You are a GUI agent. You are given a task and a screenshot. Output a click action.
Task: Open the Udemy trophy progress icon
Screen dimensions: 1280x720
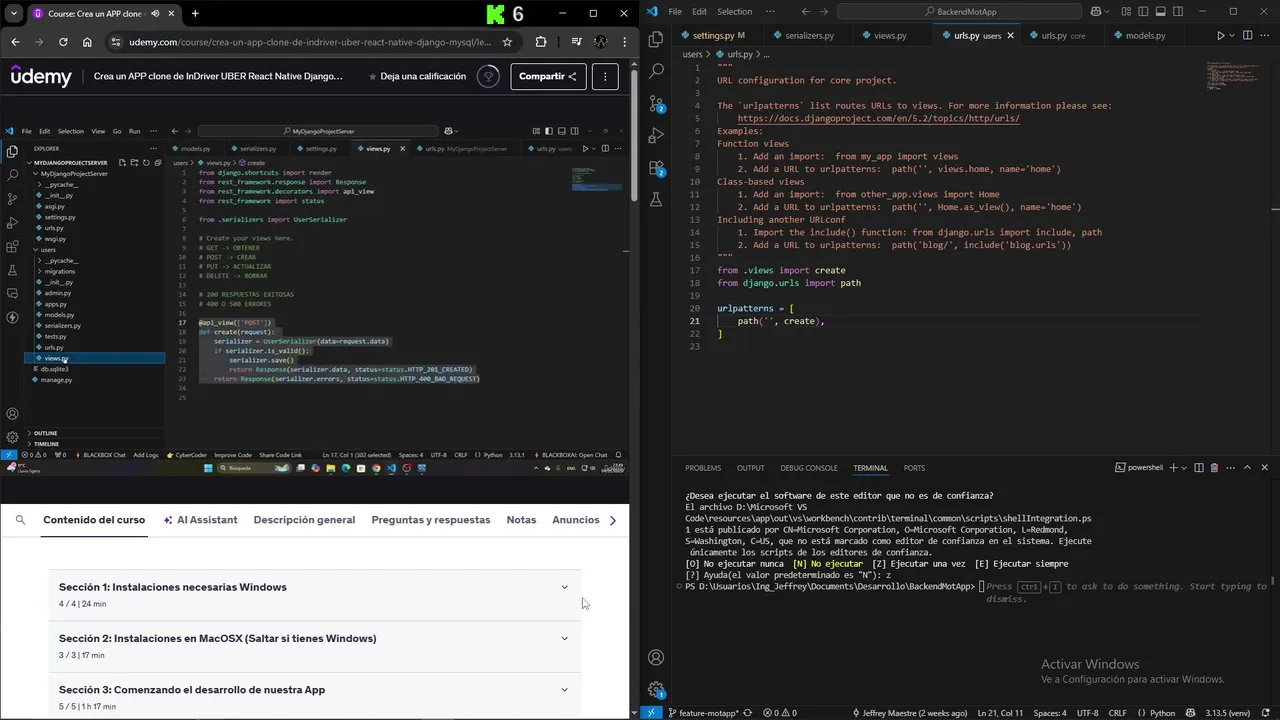point(488,76)
